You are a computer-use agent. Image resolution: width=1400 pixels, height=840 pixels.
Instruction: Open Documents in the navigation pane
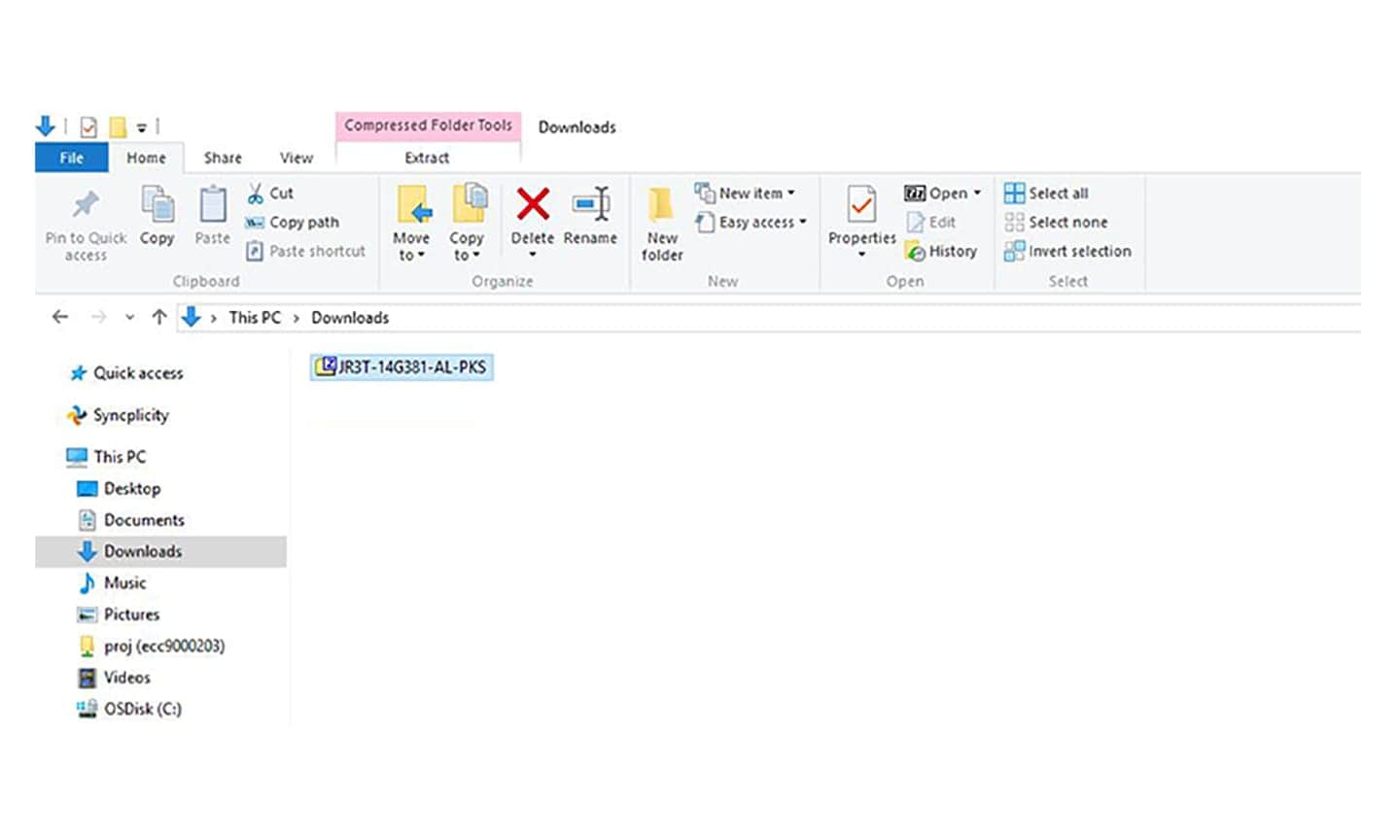[x=143, y=520]
